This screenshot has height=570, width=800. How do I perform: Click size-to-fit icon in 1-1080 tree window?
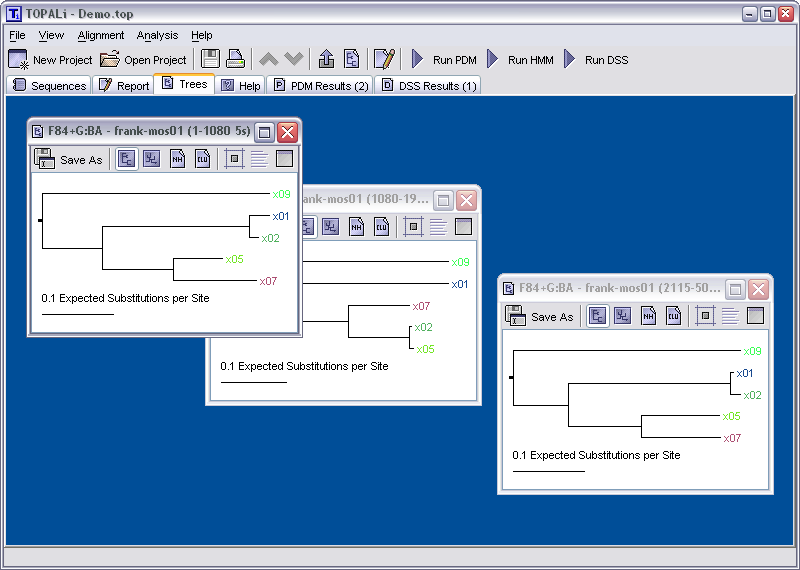point(234,159)
